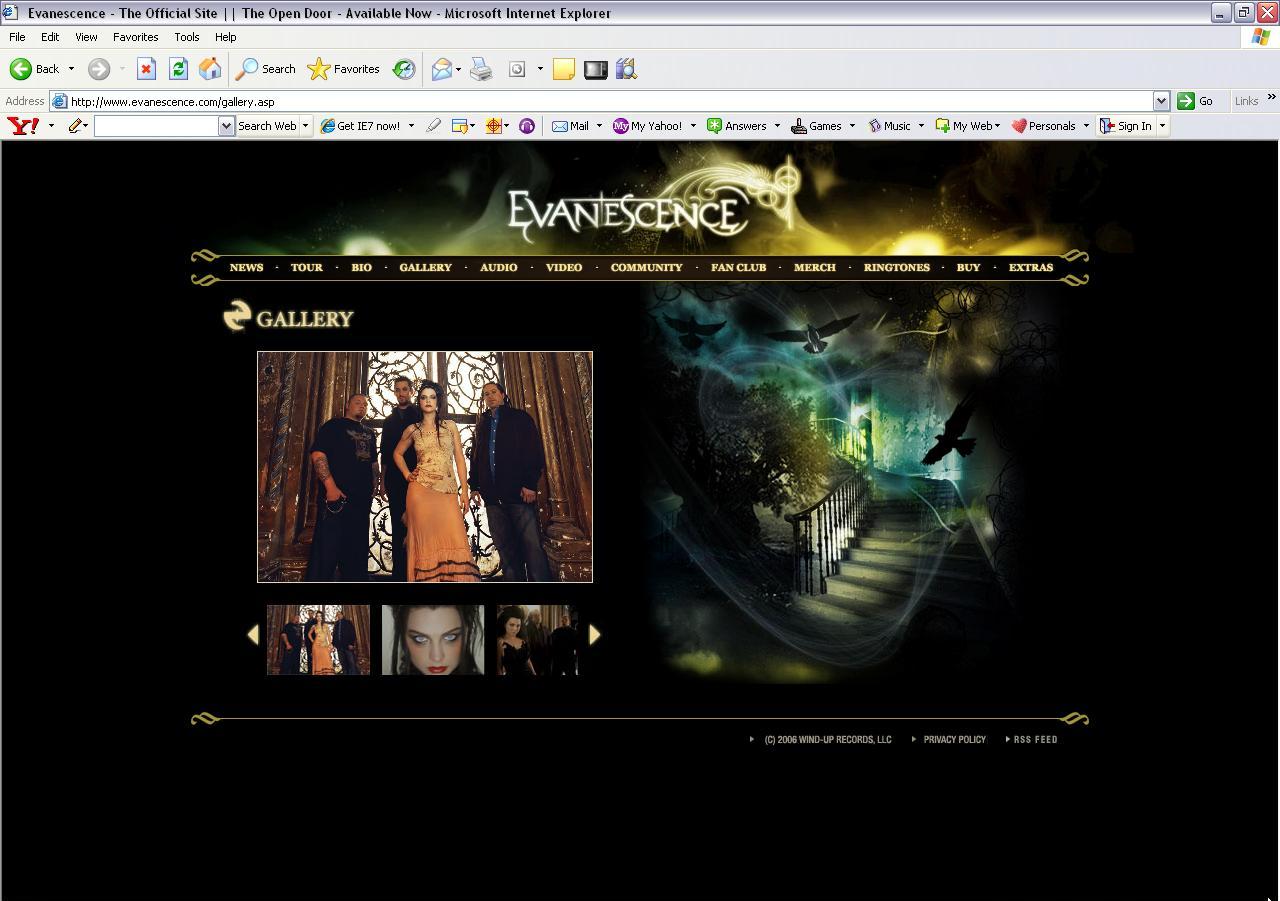This screenshot has height=901, width=1280.
Task: Click the Yahoo! logo in the toolbar
Action: [23, 126]
